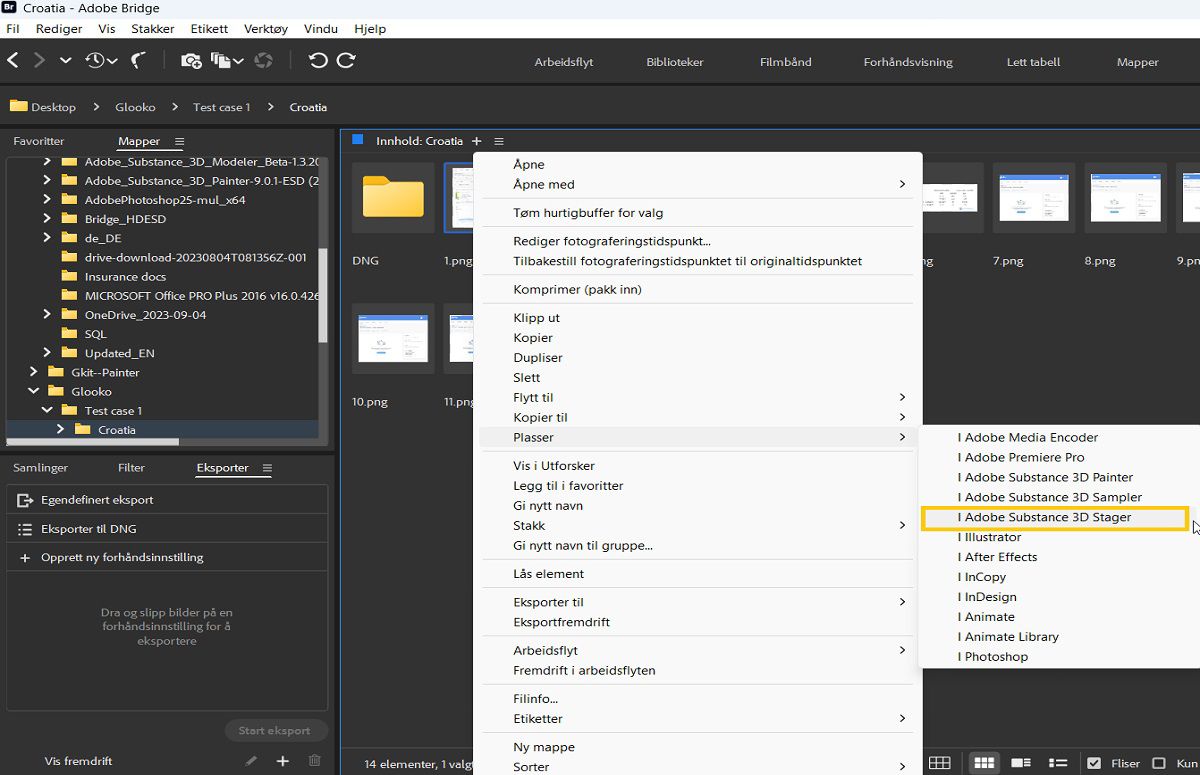Expand the OneDrive_2023-09-04 folder

tap(47, 315)
